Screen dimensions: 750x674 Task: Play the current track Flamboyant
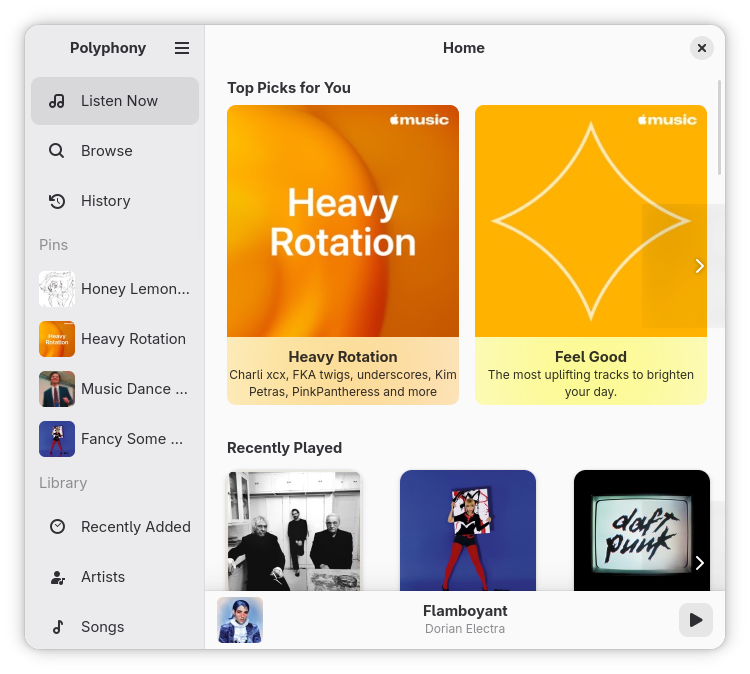(x=696, y=620)
